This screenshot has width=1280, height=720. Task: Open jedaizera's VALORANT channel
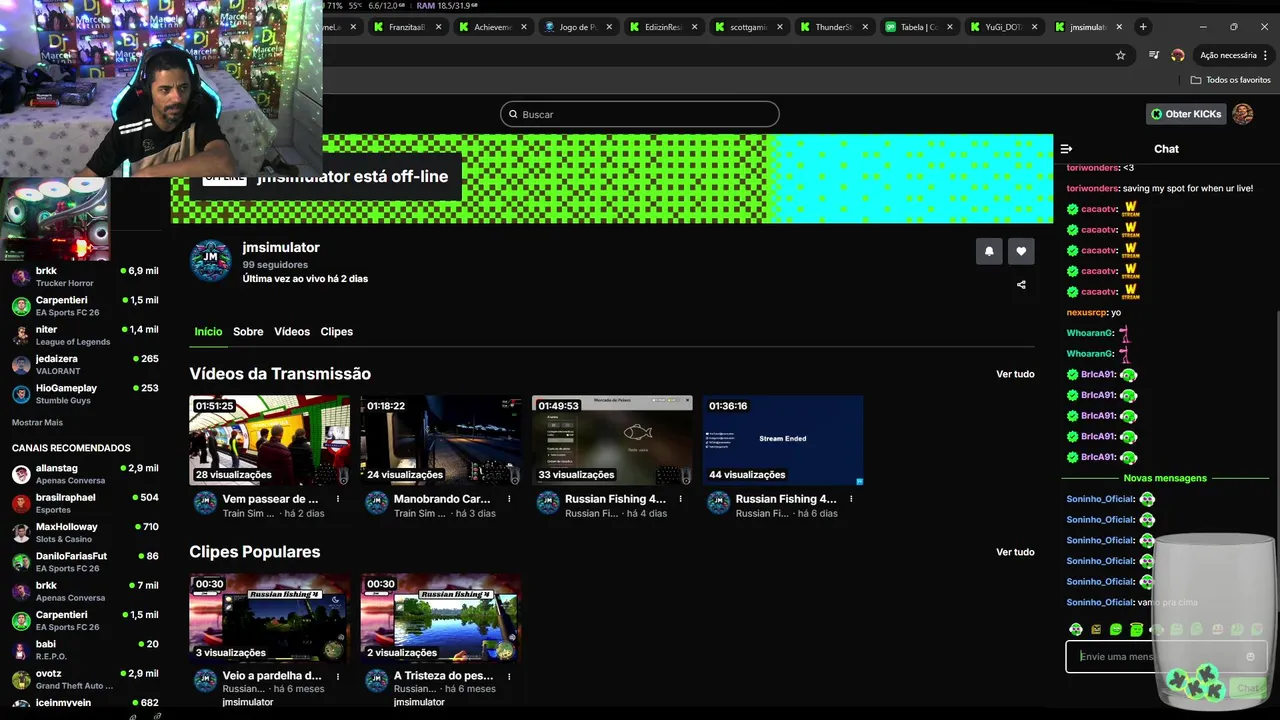85,365
